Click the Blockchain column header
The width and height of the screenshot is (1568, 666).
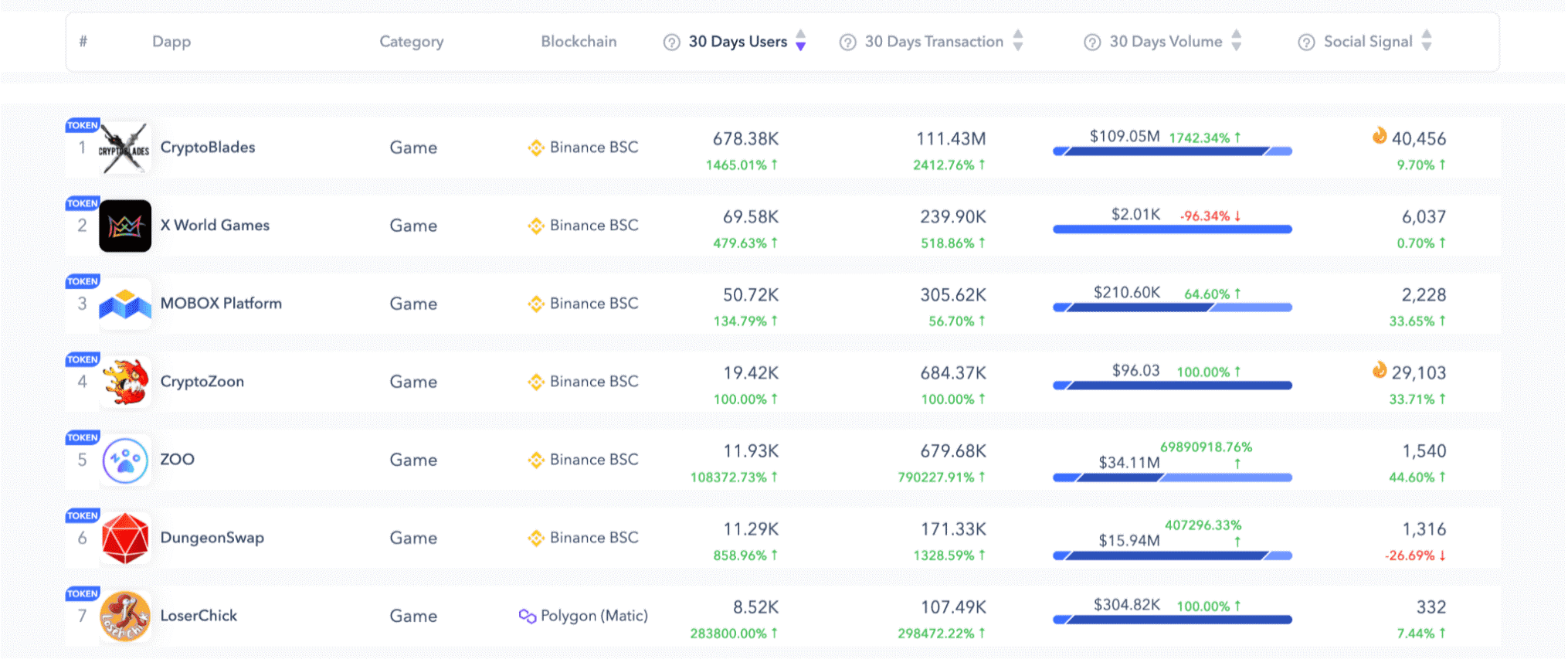pyautogui.click(x=579, y=42)
